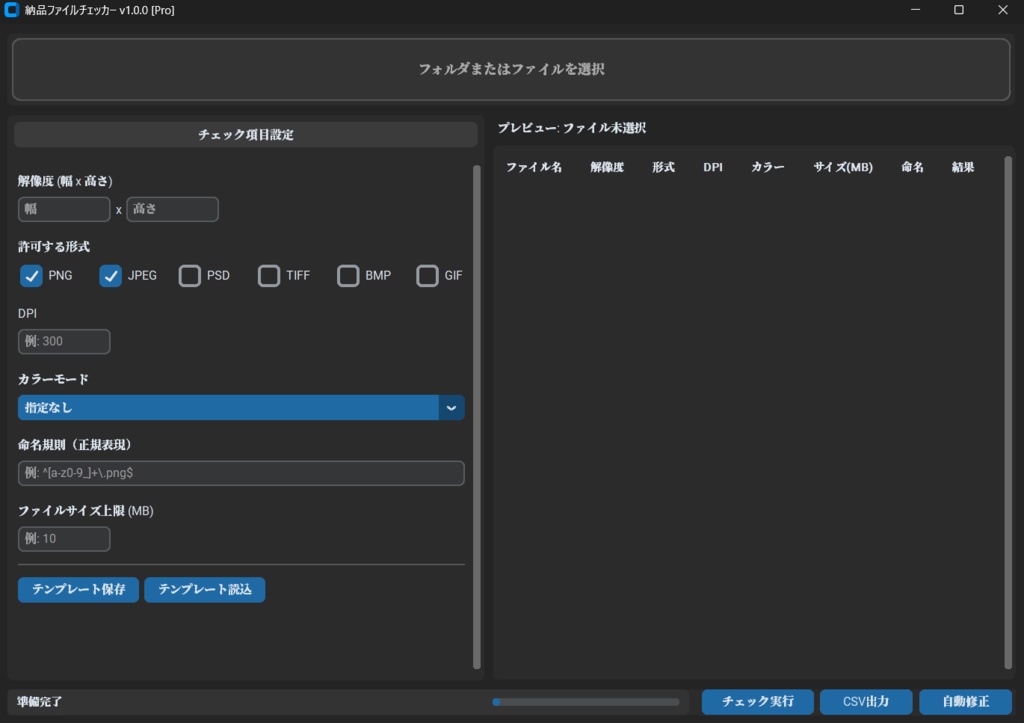The image size is (1024, 723).
Task: Click the 結果 column header
Action: pyautogui.click(x=963, y=167)
